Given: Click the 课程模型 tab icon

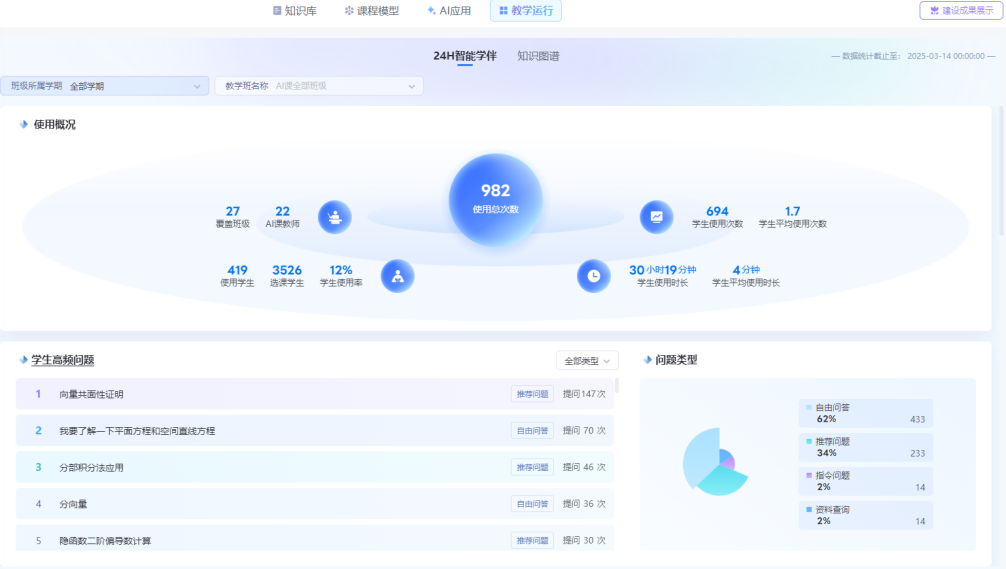Looking at the screenshot, I should coord(349,10).
